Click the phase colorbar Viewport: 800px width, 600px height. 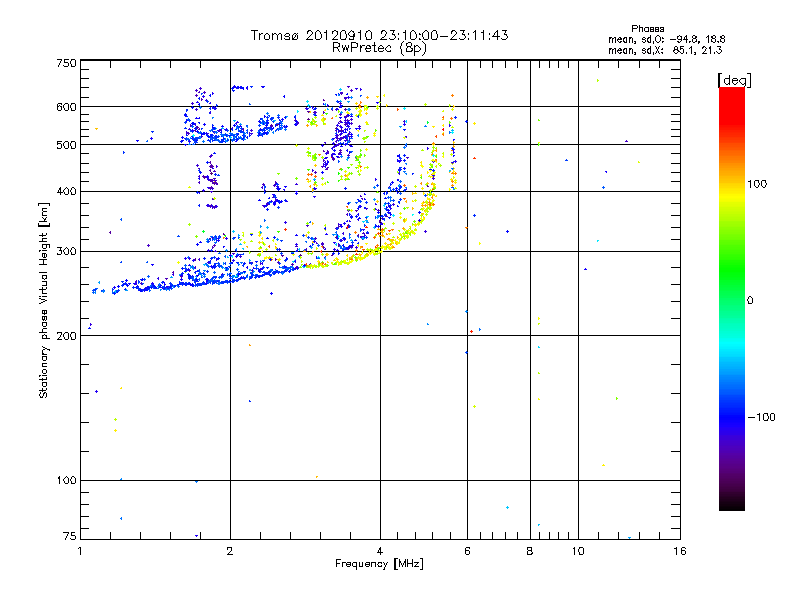pos(732,298)
